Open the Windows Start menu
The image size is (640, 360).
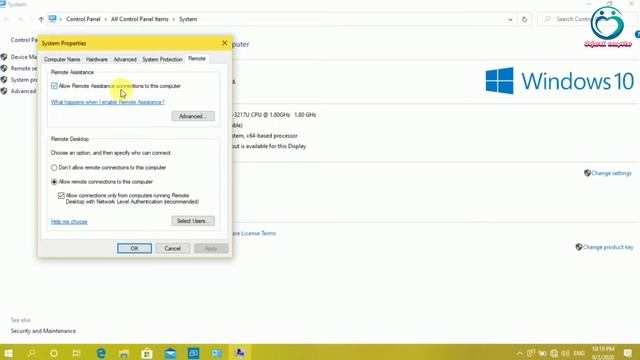(x=8, y=353)
